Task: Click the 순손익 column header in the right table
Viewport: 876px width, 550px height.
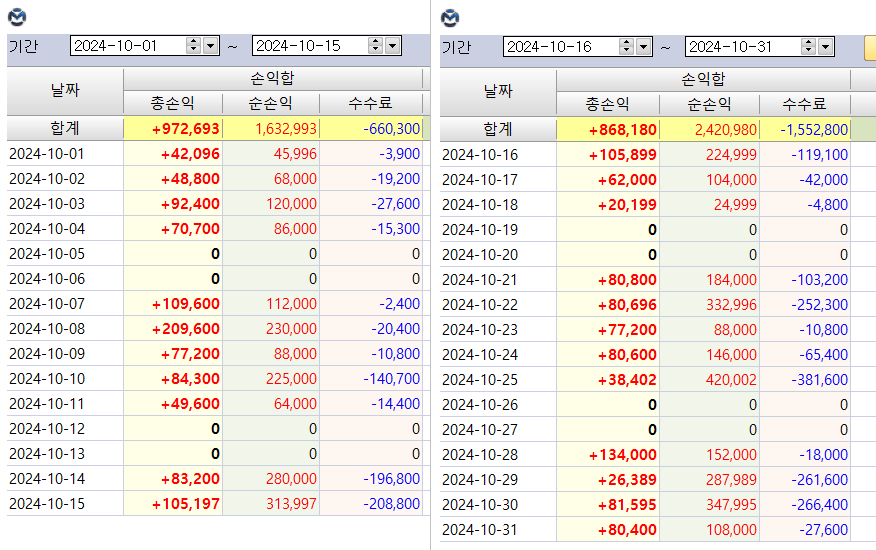Action: [x=710, y=104]
